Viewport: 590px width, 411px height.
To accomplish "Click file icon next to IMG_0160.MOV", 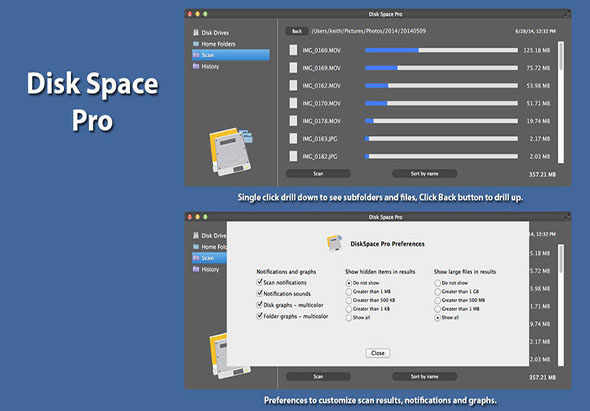I will 293,50.
